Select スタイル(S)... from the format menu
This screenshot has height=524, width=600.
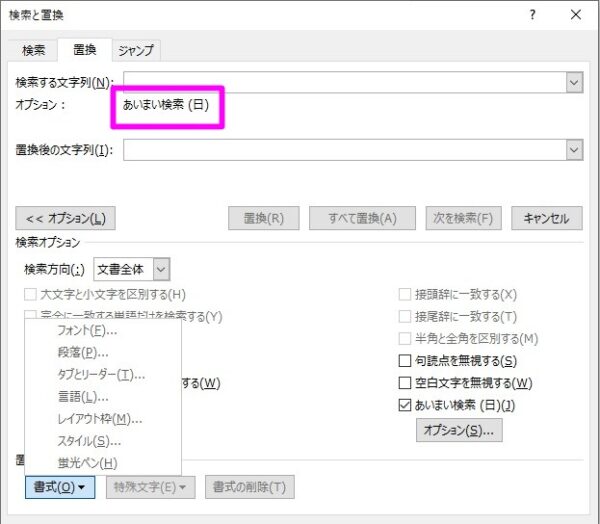coord(89,441)
